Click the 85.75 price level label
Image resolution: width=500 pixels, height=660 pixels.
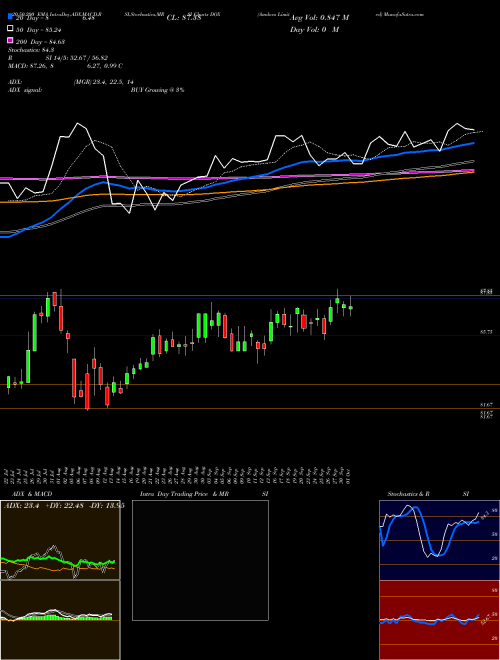point(486,332)
